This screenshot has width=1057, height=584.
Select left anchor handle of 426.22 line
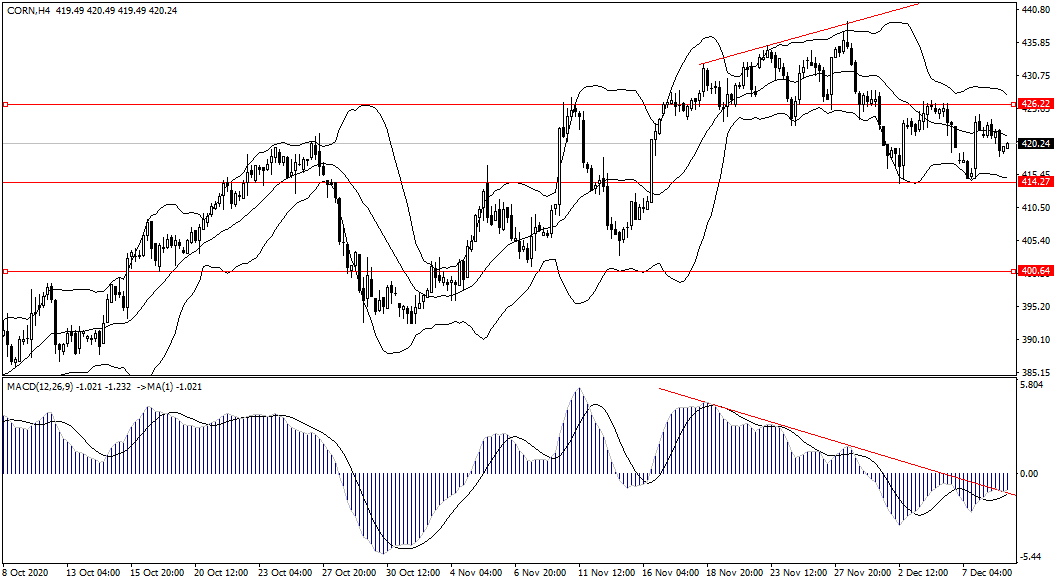coord(5,104)
